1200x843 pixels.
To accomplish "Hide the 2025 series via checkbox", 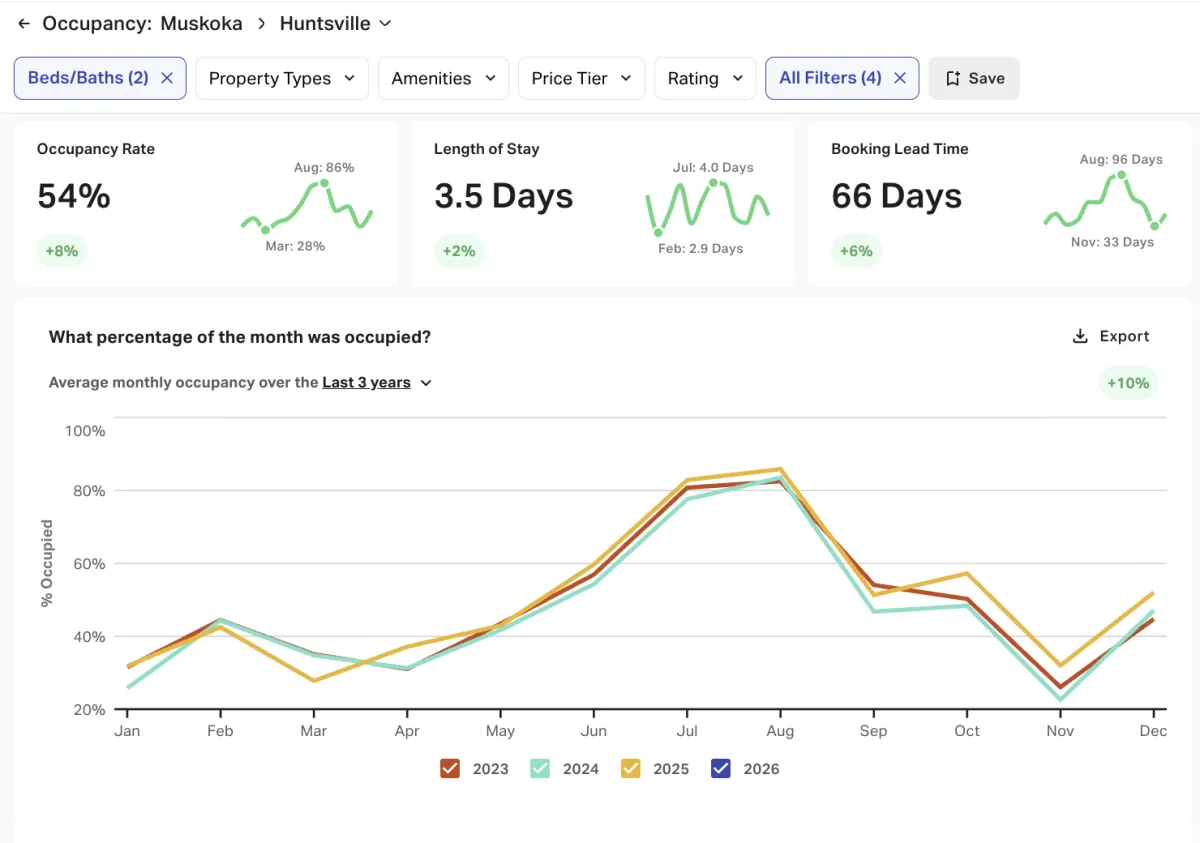I will (631, 768).
